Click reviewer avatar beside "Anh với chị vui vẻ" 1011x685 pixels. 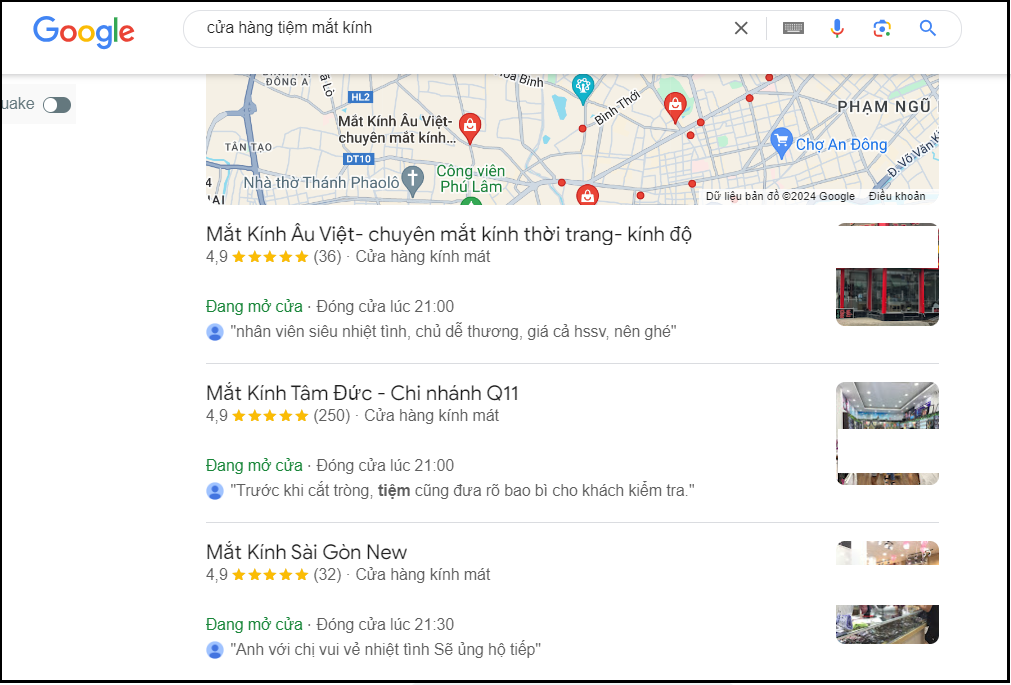click(x=215, y=650)
